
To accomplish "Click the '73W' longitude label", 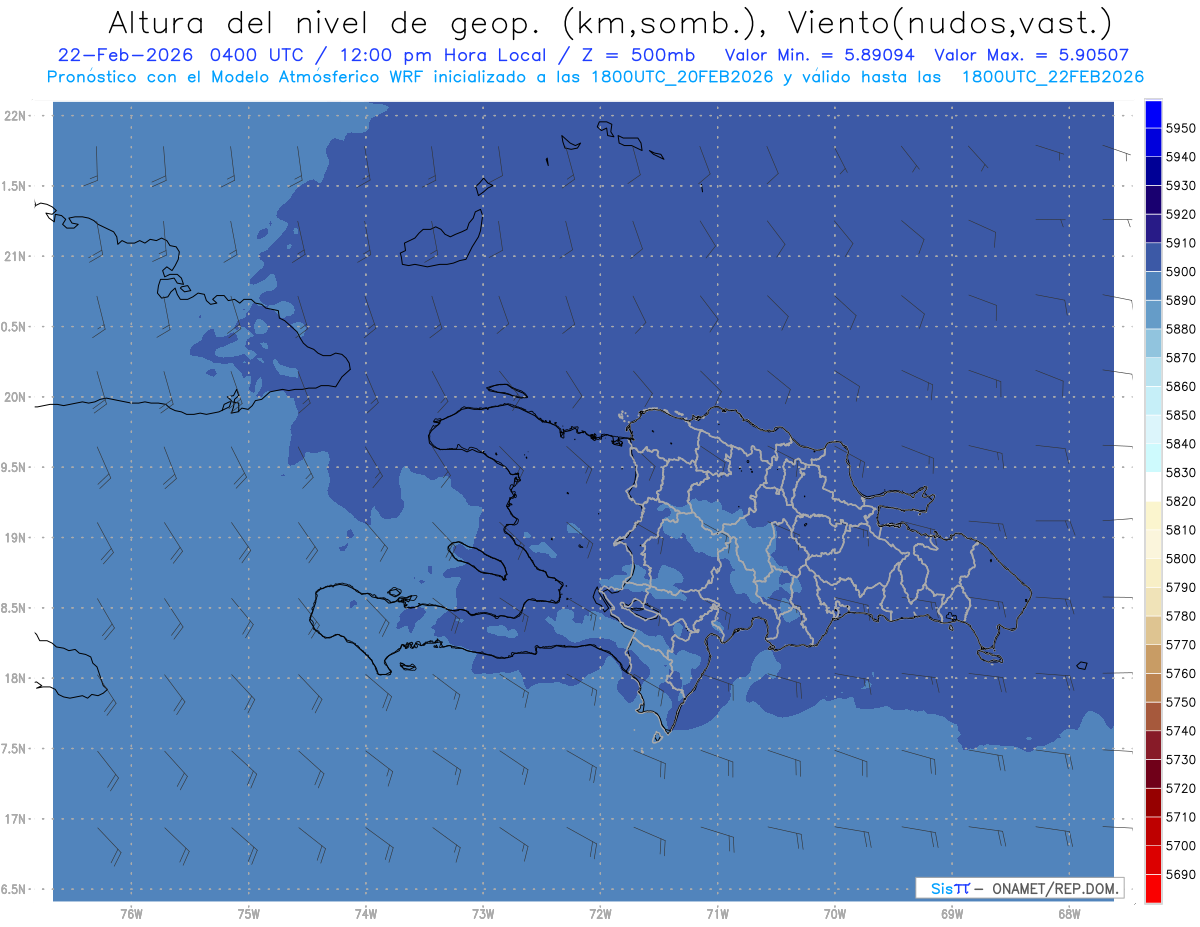I will [x=483, y=915].
